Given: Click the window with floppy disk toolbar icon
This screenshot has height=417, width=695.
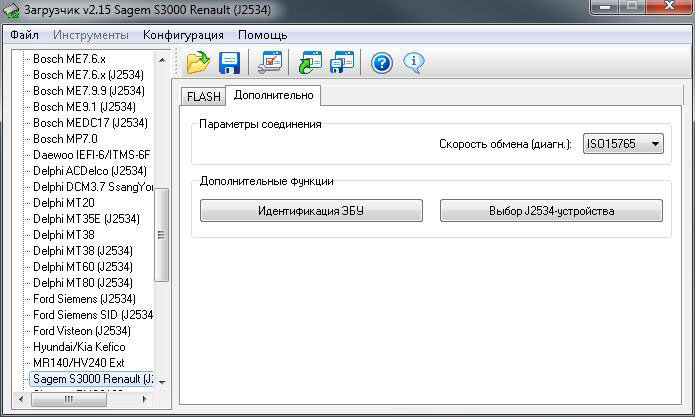Looking at the screenshot, I should (342, 63).
